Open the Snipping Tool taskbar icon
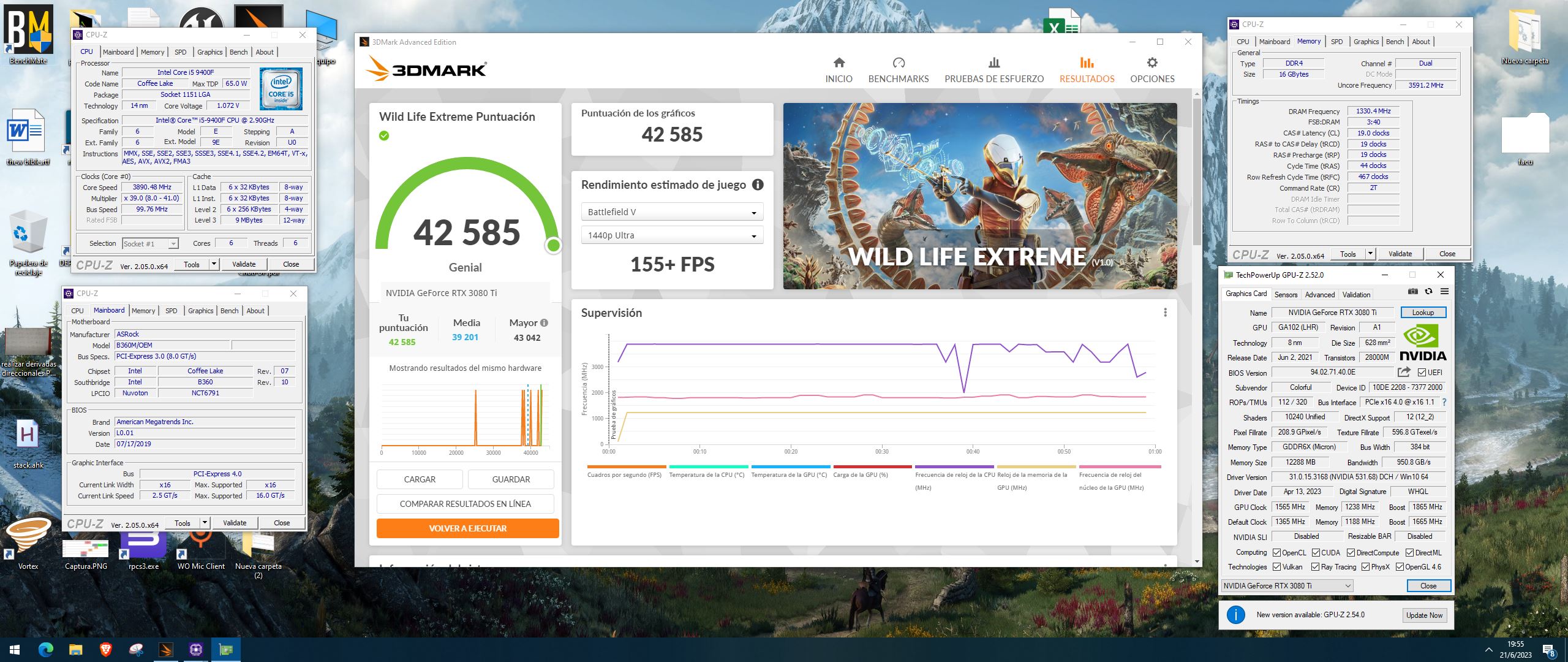Screen dimensions: 1568x662 click(x=136, y=650)
